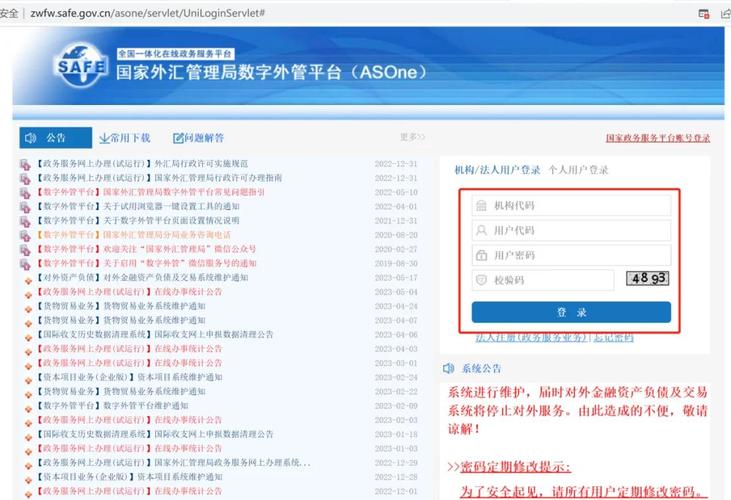The image size is (731, 500).
Task: Open notice 外汇局行政许可实施规范
Action: 201,164
